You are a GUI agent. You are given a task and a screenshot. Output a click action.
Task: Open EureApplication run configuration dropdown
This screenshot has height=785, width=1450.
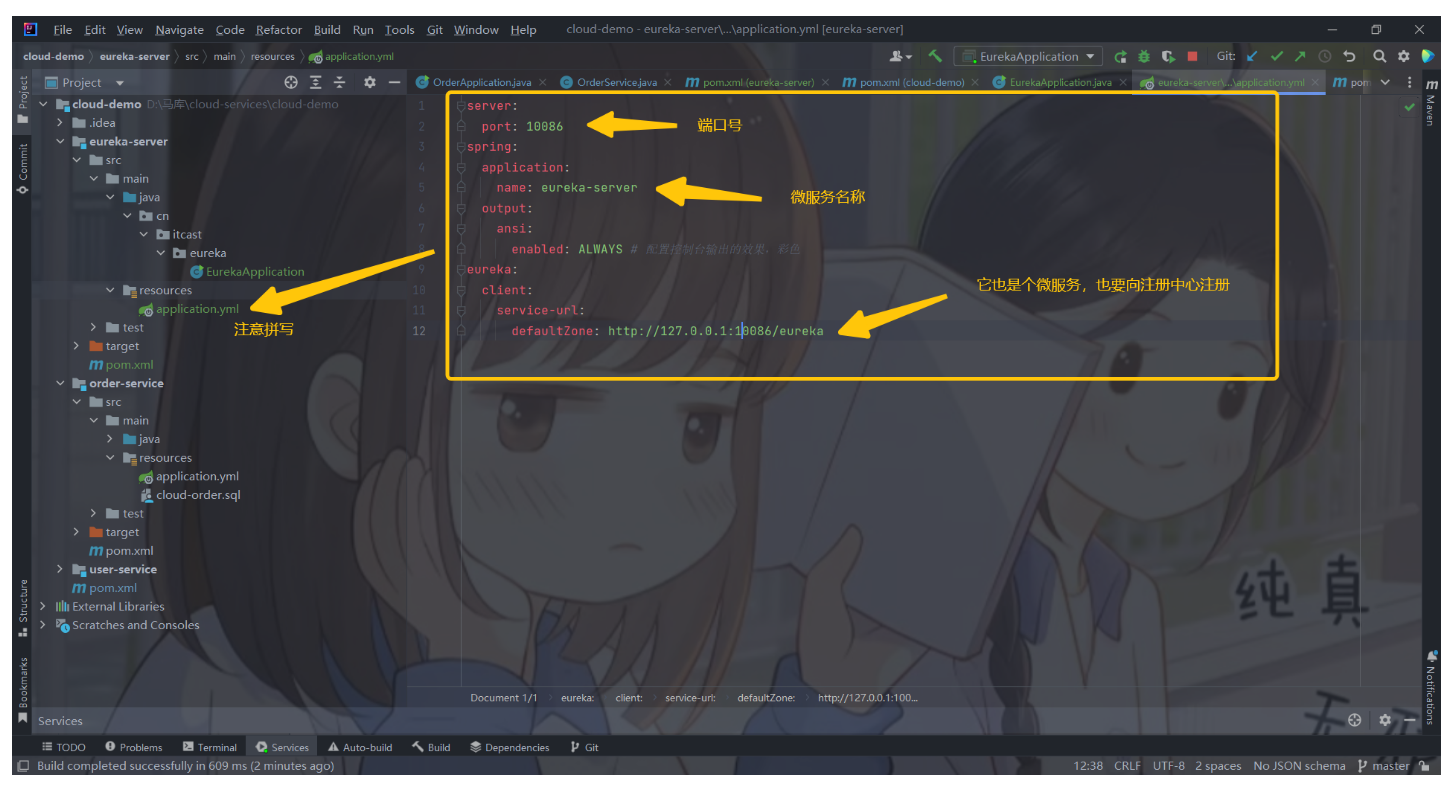pos(1028,57)
